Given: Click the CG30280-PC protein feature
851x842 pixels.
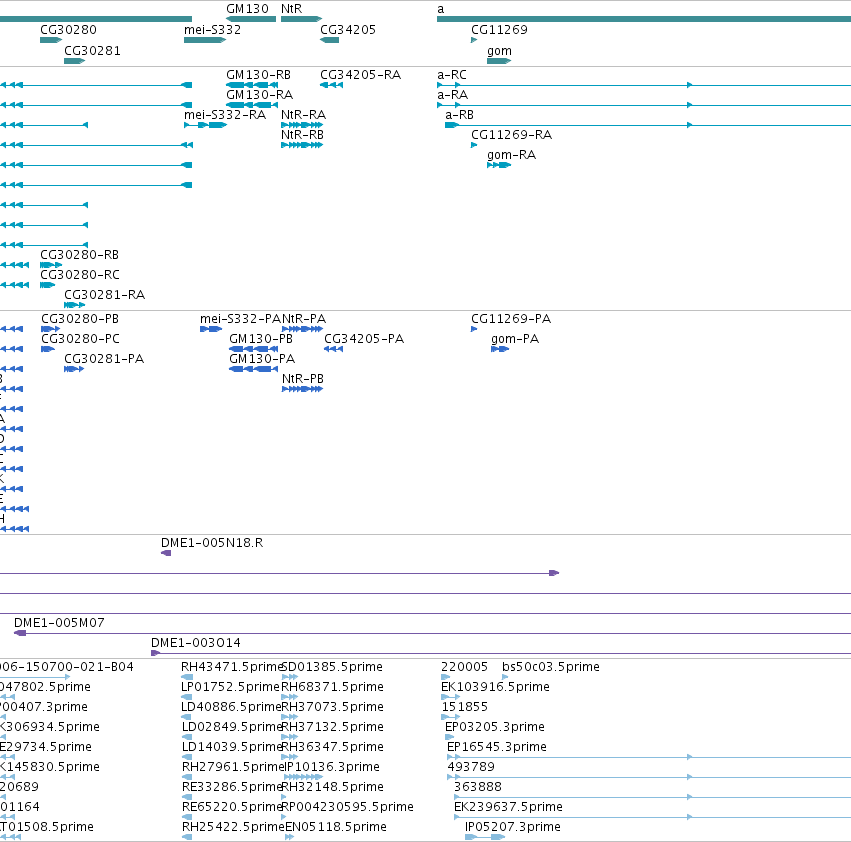Looking at the screenshot, I should (48, 349).
